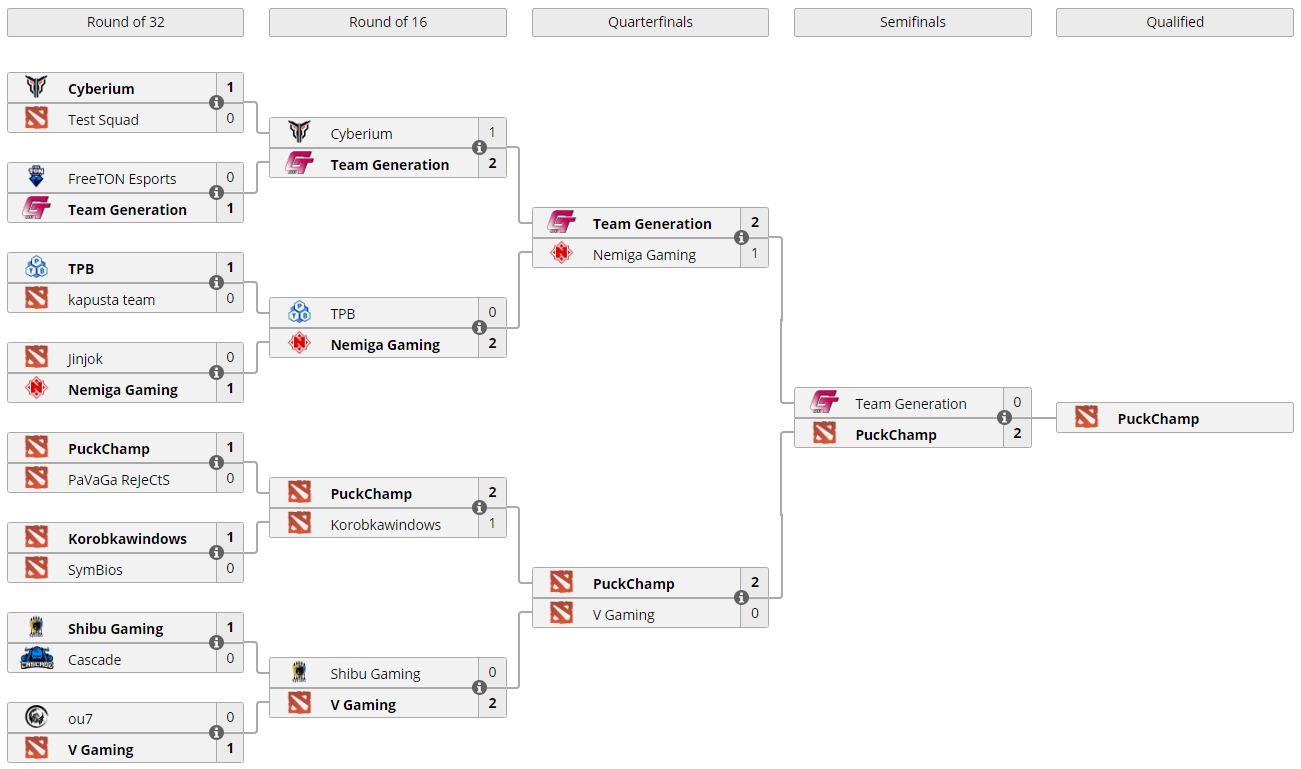
Task: Open PuckChamp in the Qualified column
Action: pos(1158,419)
